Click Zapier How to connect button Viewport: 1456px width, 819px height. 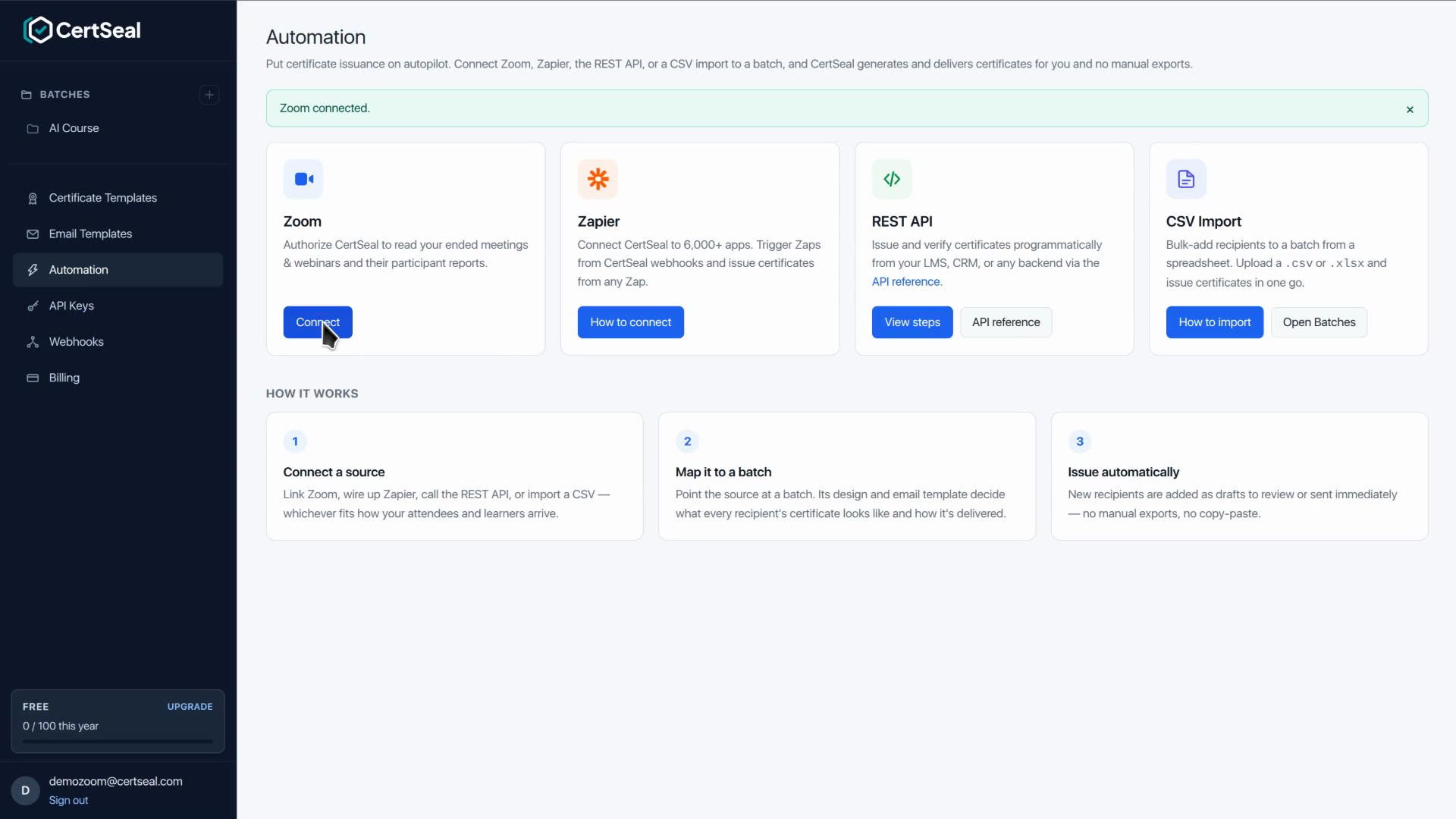coord(631,322)
